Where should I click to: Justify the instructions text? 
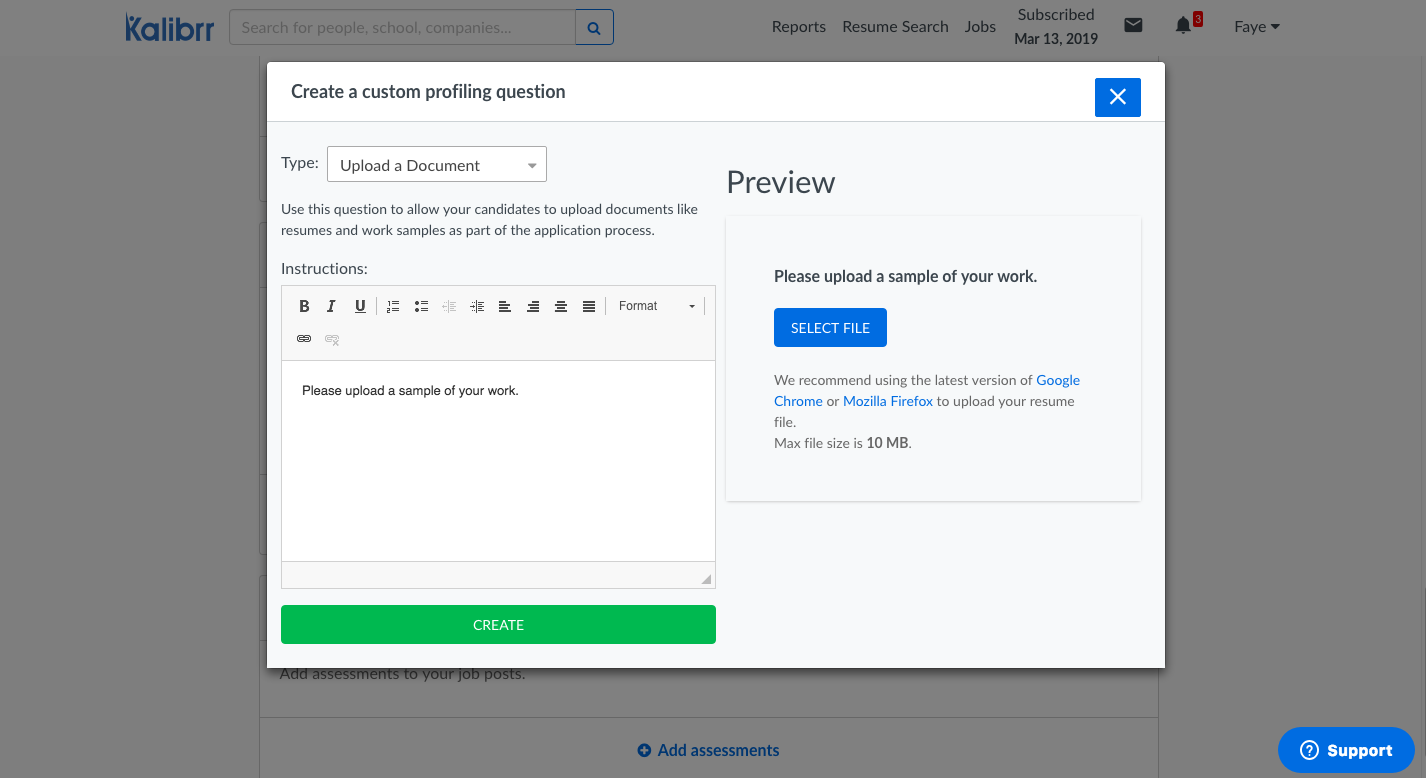(589, 306)
